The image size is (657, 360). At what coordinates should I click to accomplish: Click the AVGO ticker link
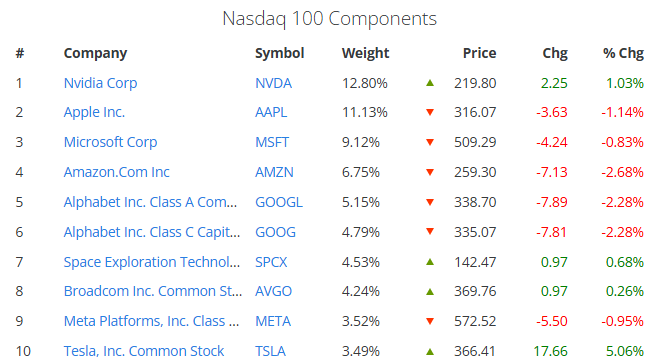click(x=273, y=291)
